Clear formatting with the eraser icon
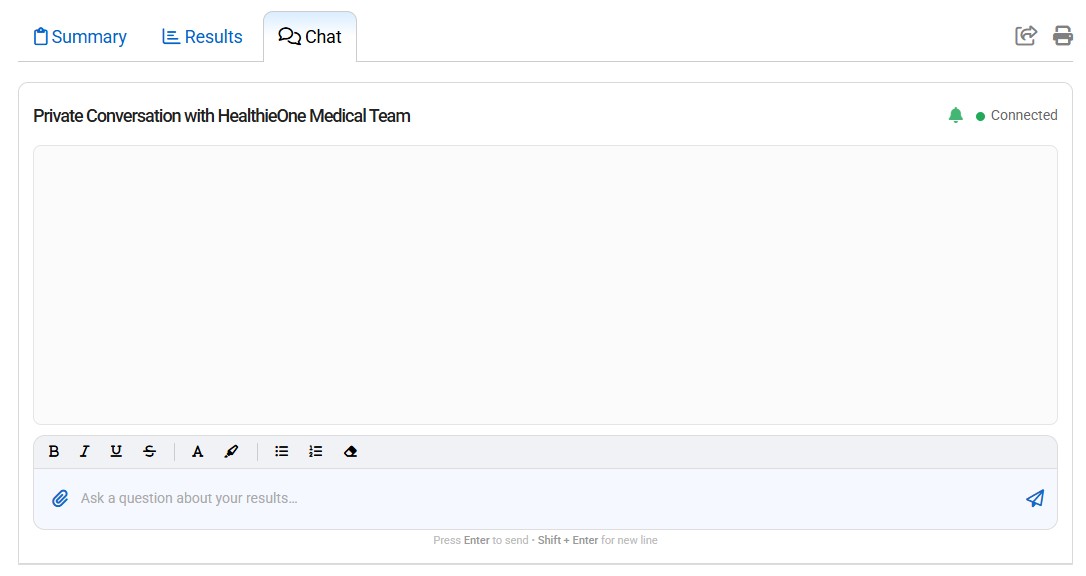The height and width of the screenshot is (576, 1086). [x=350, y=452]
